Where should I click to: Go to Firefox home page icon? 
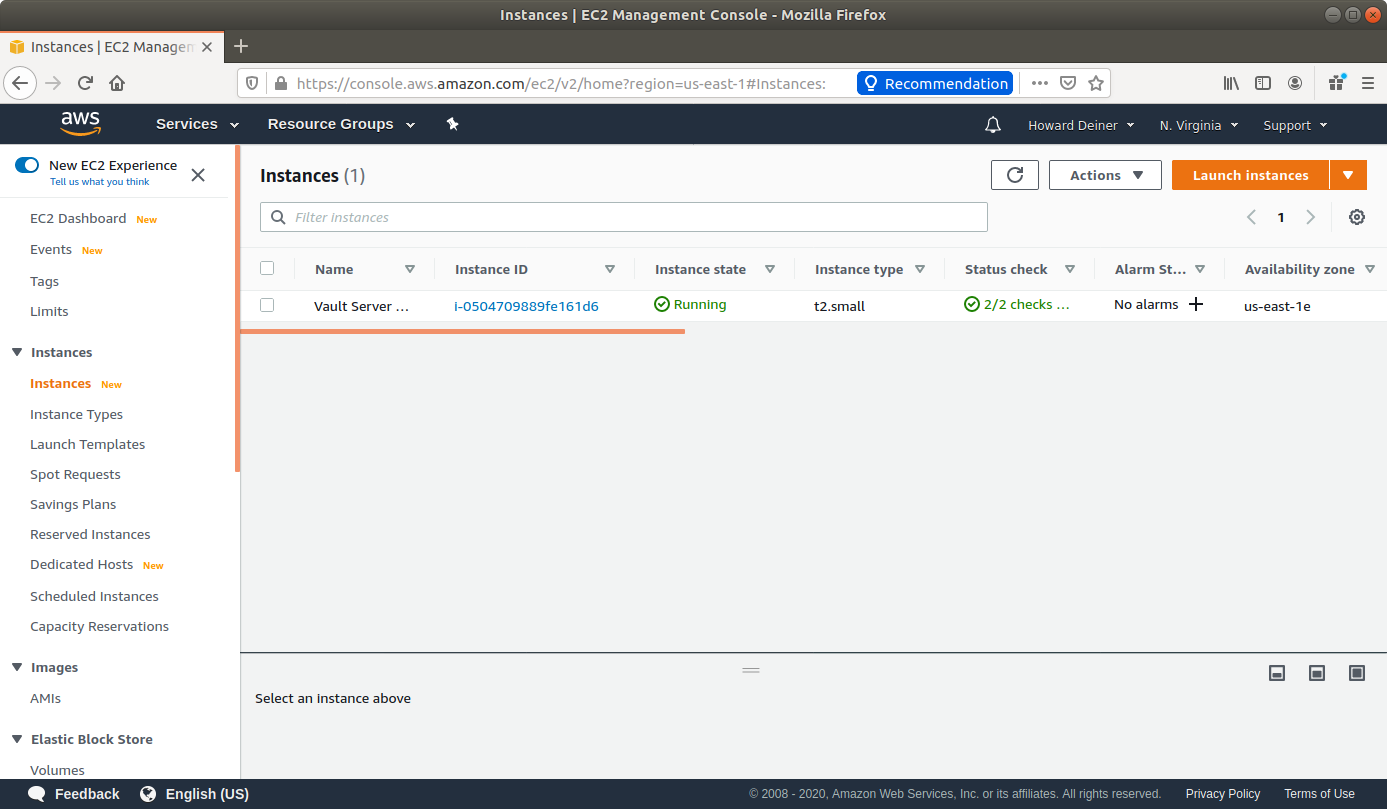(117, 83)
